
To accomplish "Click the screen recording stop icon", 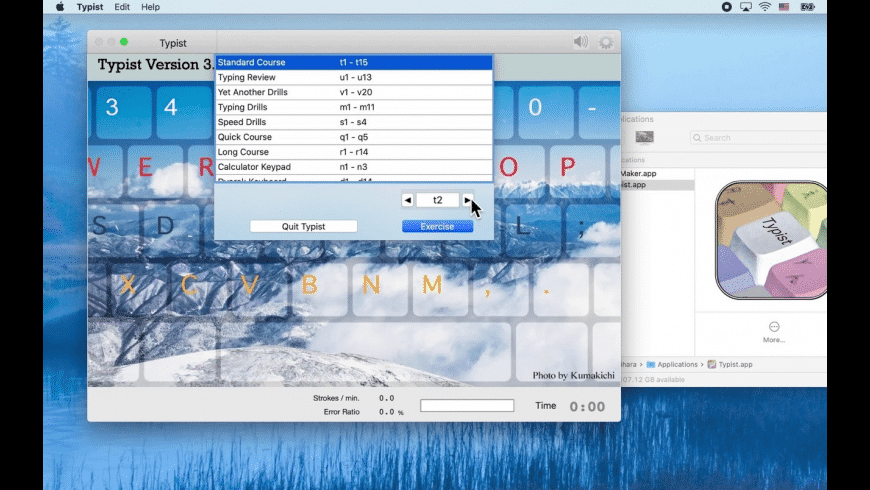I will (x=726, y=7).
